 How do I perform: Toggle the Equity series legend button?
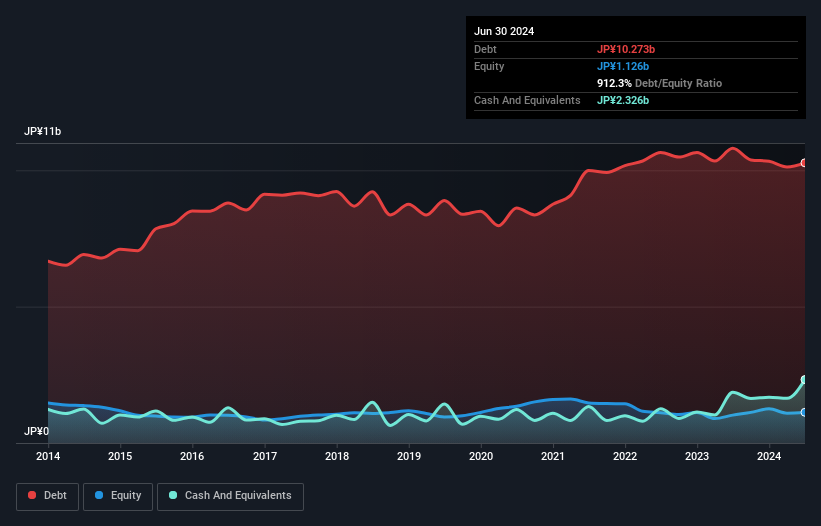click(118, 496)
